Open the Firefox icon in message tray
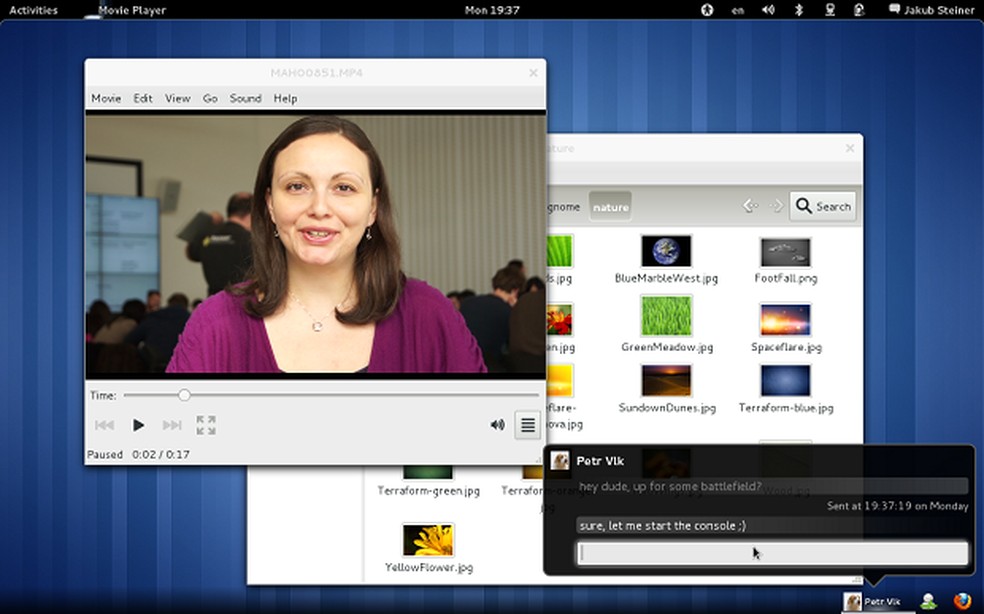984x614 pixels. pos(962,601)
